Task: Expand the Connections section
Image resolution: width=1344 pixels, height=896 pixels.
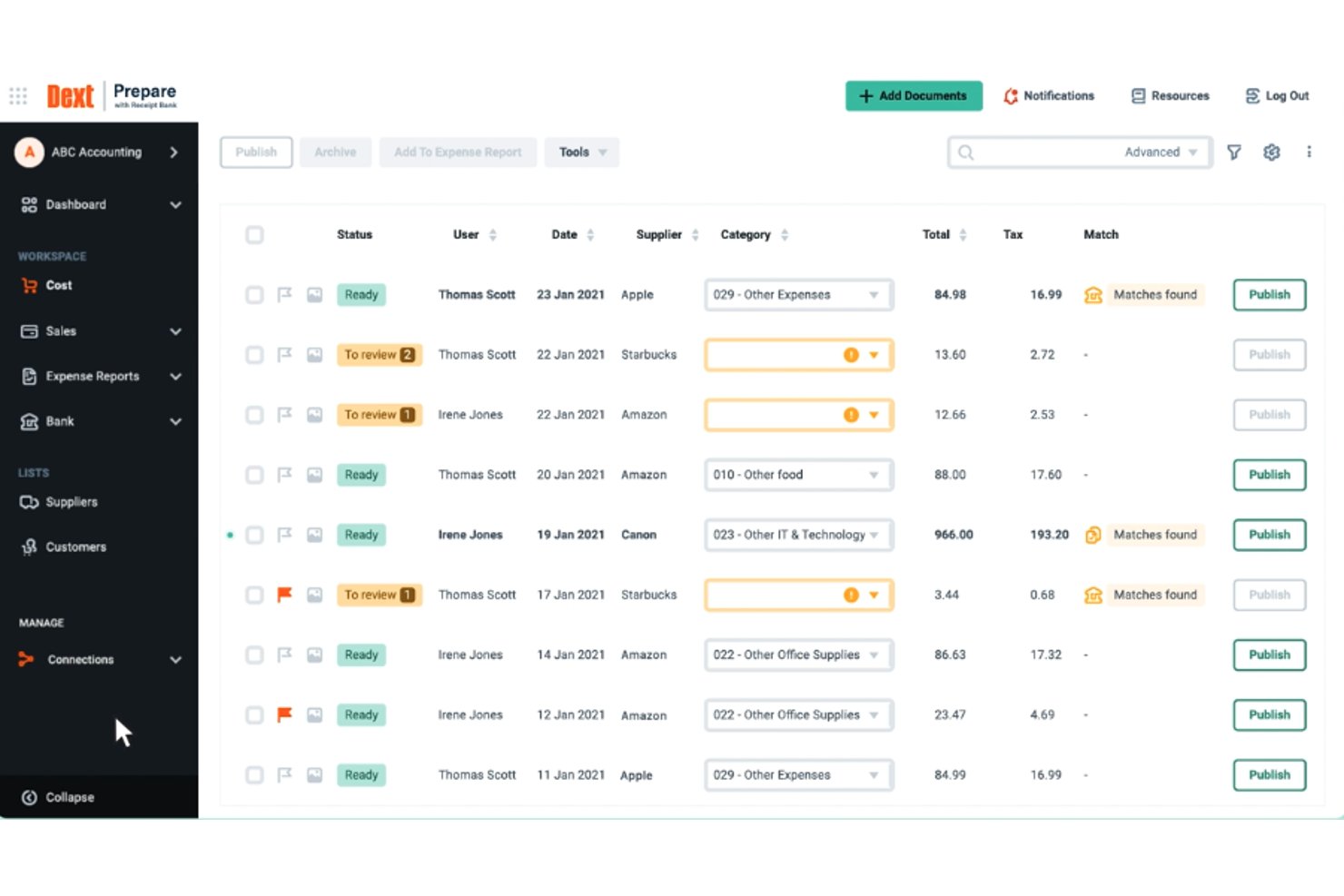Action: coord(175,660)
